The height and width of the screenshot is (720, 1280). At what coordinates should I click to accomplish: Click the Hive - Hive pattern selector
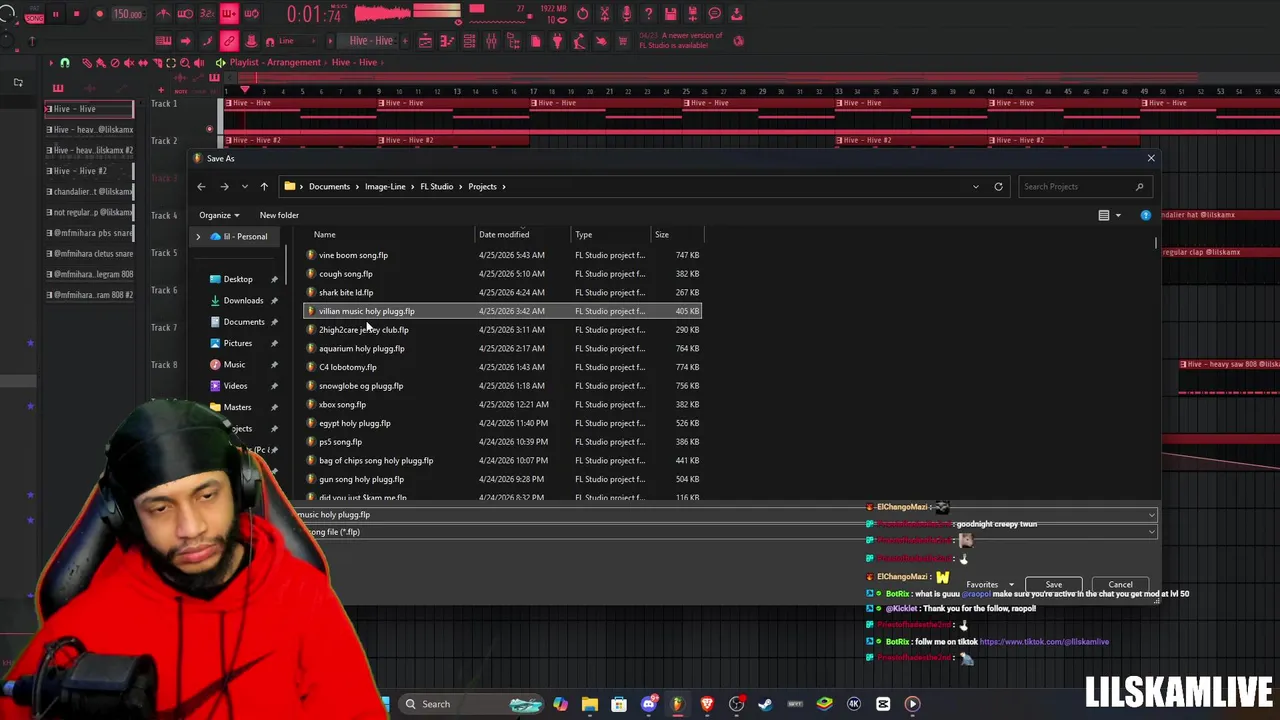tap(371, 41)
